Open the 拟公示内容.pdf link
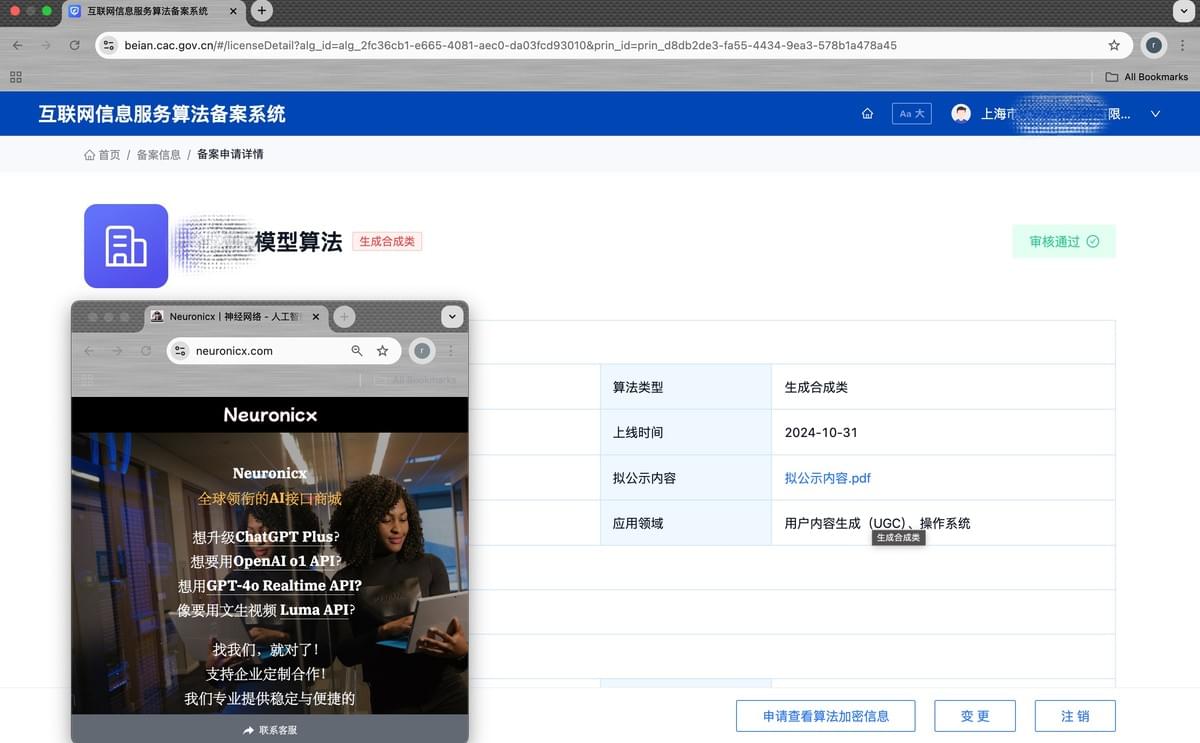 coord(827,478)
